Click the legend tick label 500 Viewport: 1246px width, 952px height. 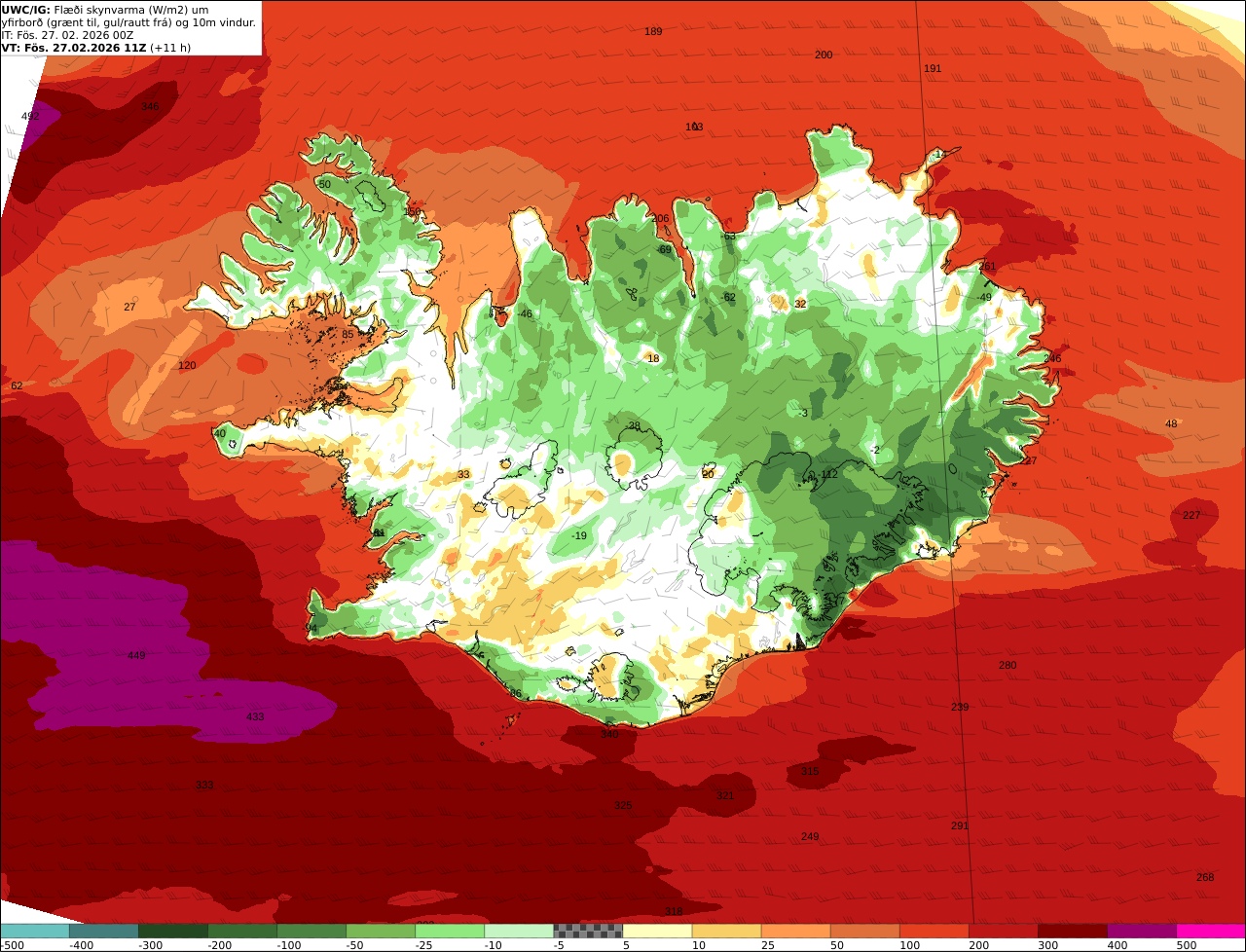[x=1186, y=944]
